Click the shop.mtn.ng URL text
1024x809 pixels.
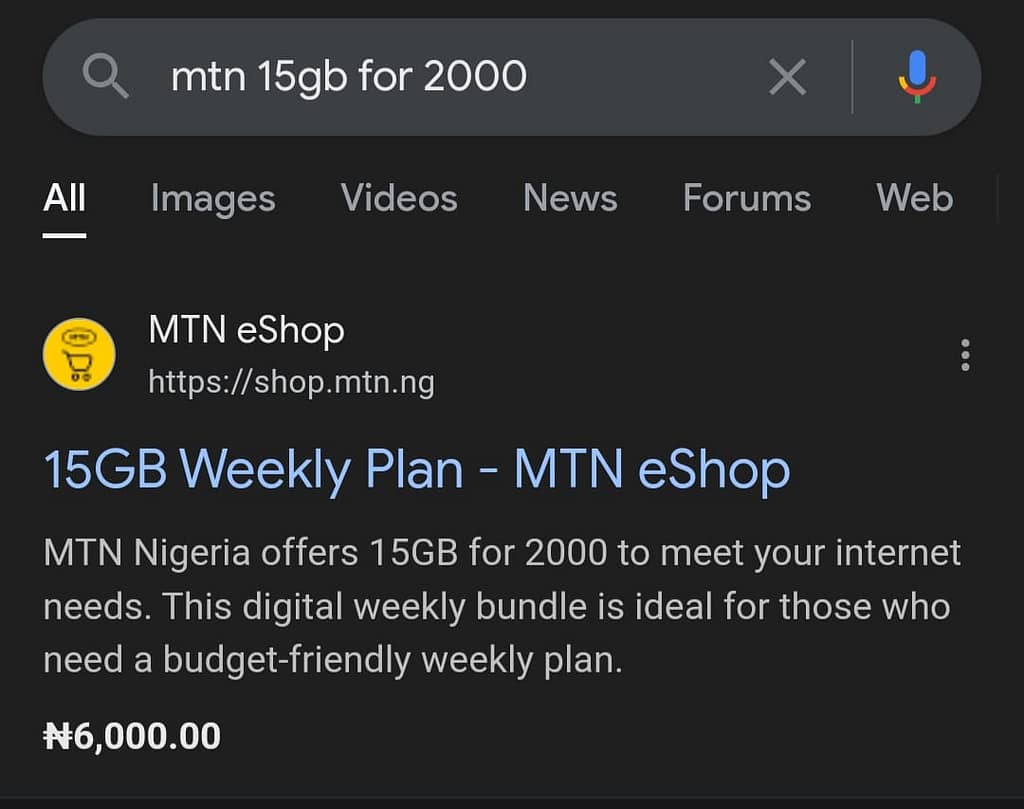pos(291,382)
